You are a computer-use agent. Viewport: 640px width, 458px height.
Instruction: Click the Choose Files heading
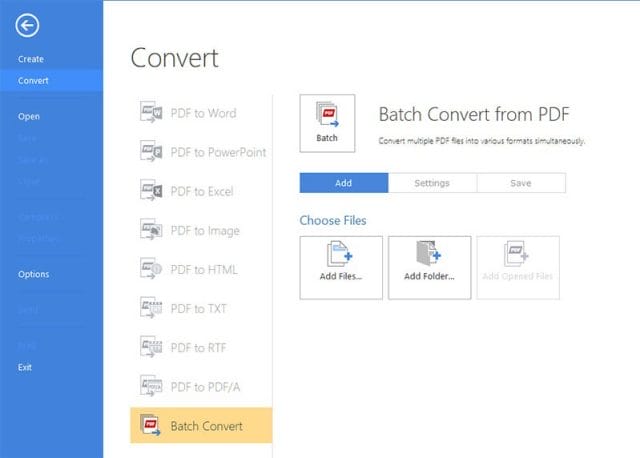click(333, 221)
